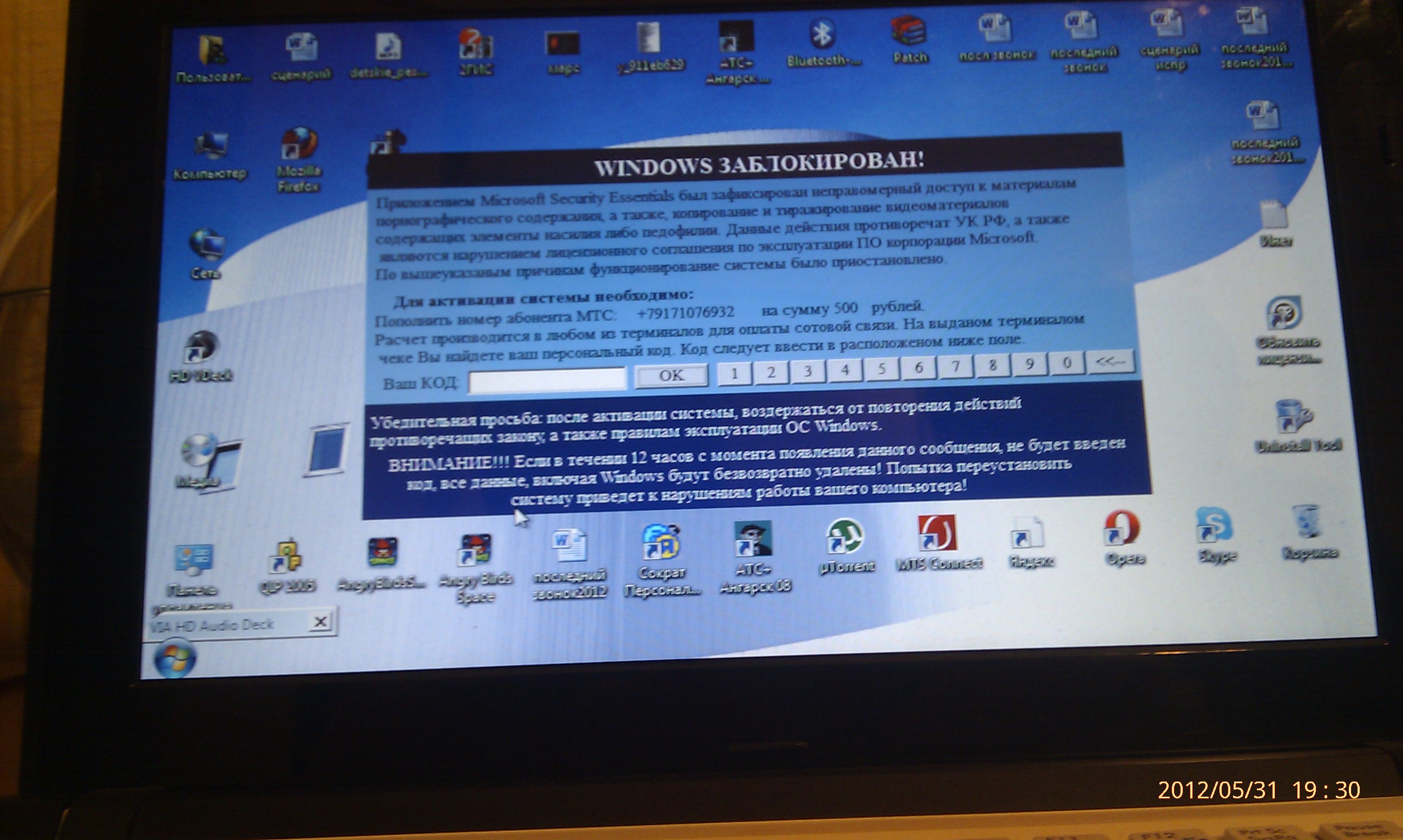Open the Windows Start menu orb
The width and height of the screenshot is (1403, 840).
click(x=175, y=659)
